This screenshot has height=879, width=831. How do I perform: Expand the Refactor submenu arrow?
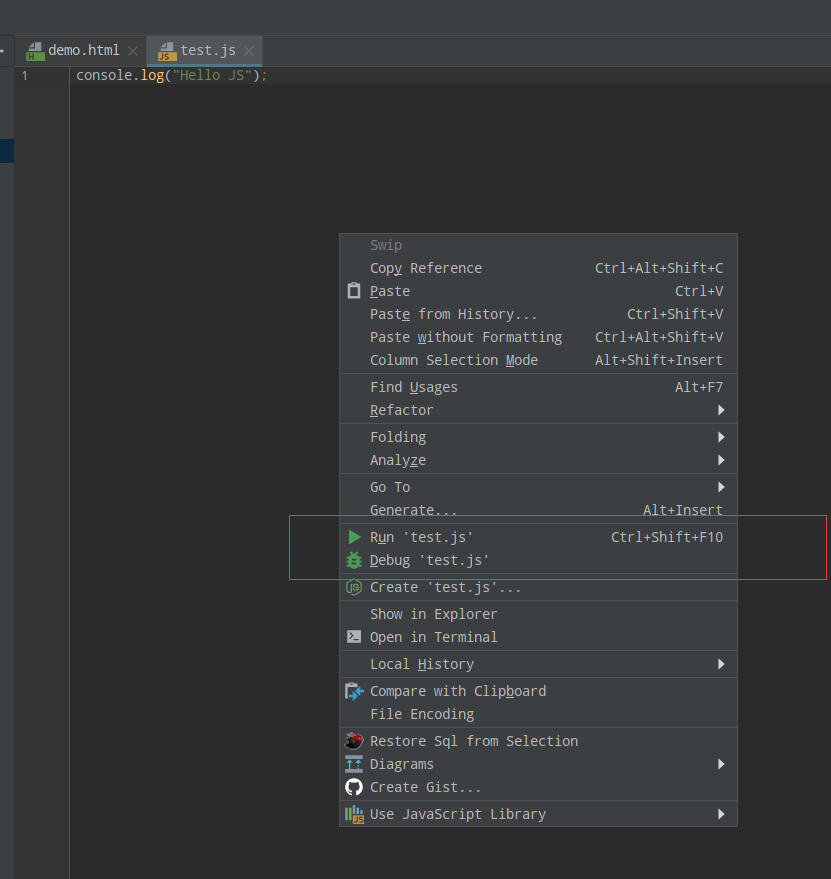[721, 410]
